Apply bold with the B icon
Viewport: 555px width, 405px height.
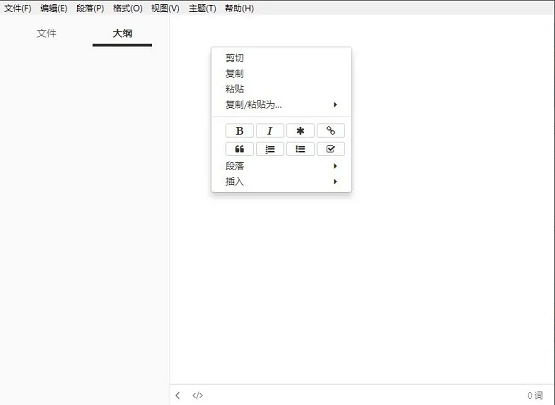tap(239, 131)
